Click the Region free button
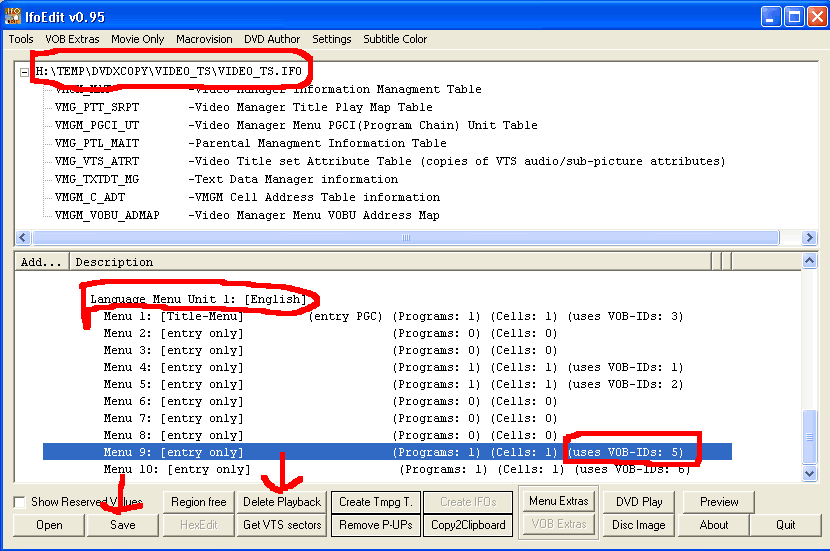Image resolution: width=830 pixels, height=551 pixels. [199, 502]
